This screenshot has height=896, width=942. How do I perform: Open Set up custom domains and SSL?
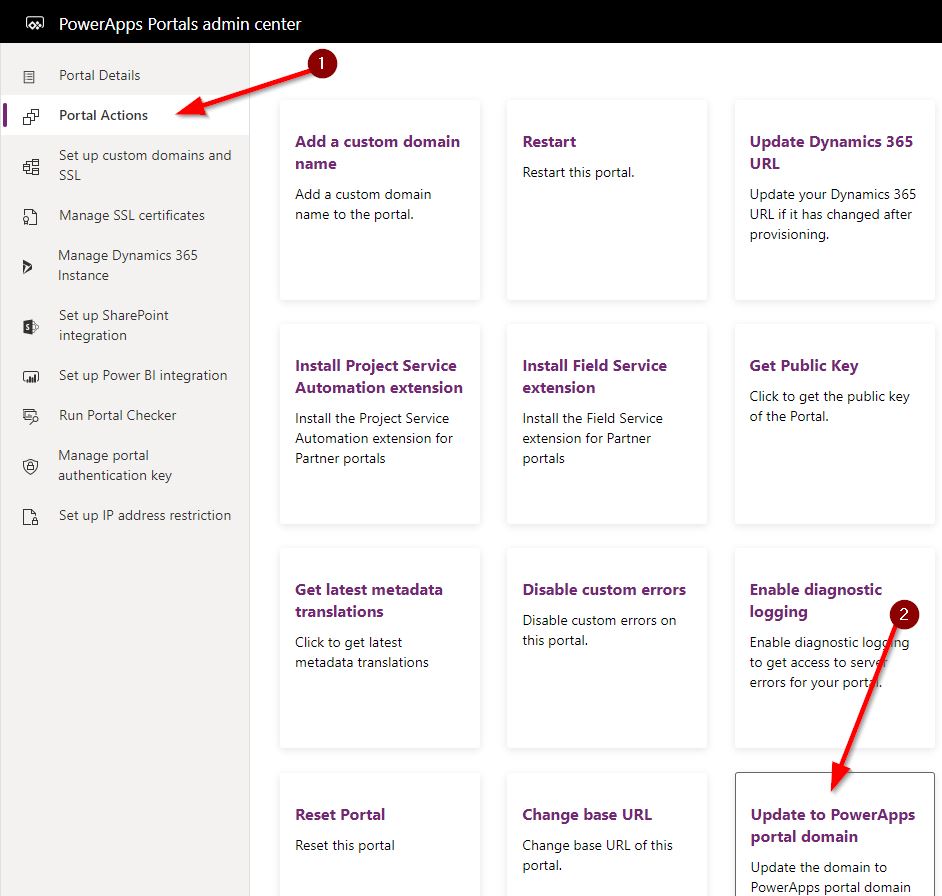[125, 165]
